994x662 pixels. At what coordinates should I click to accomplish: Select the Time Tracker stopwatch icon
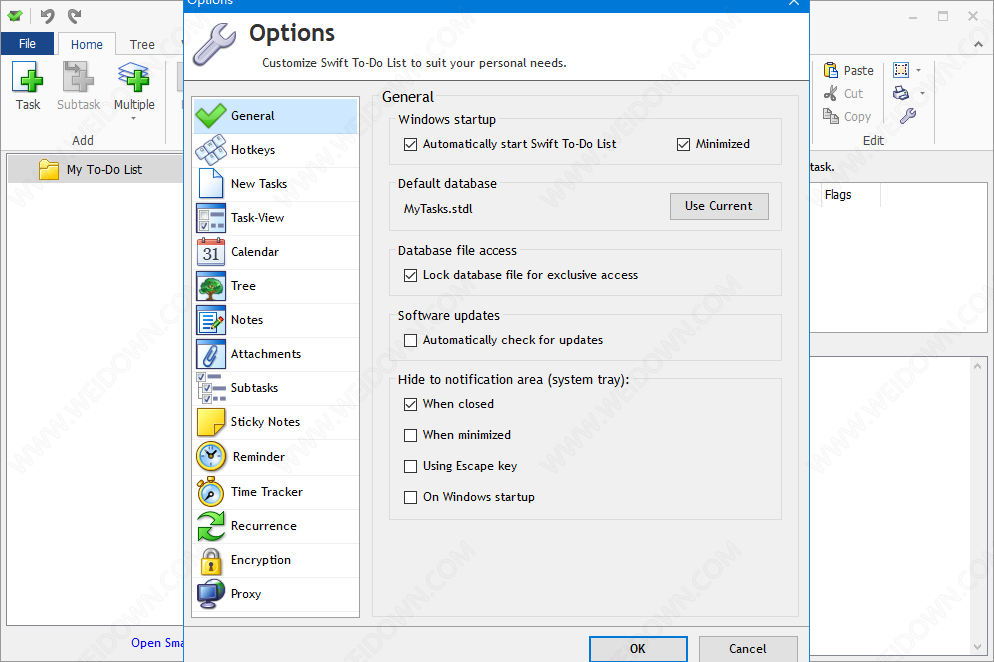point(211,491)
